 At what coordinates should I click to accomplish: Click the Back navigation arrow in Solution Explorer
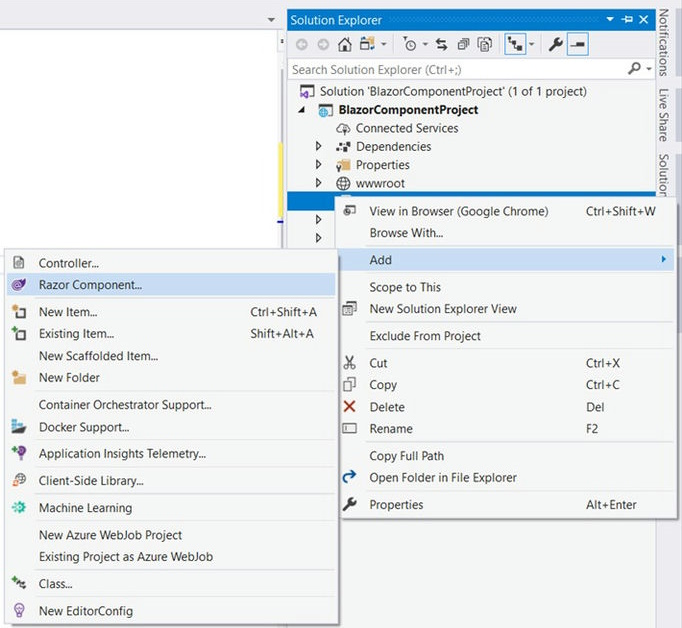point(301,44)
